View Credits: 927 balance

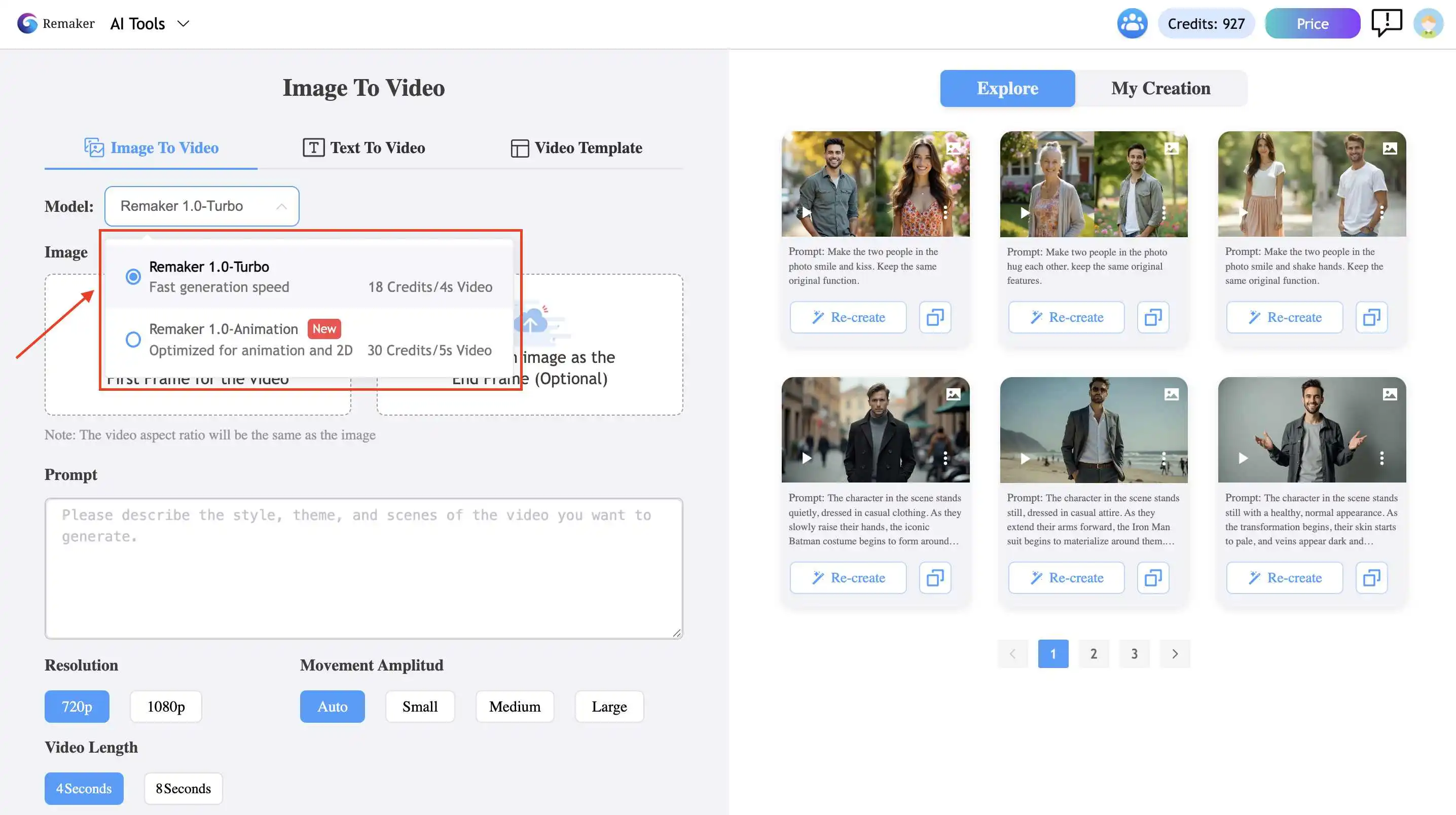[1206, 24]
